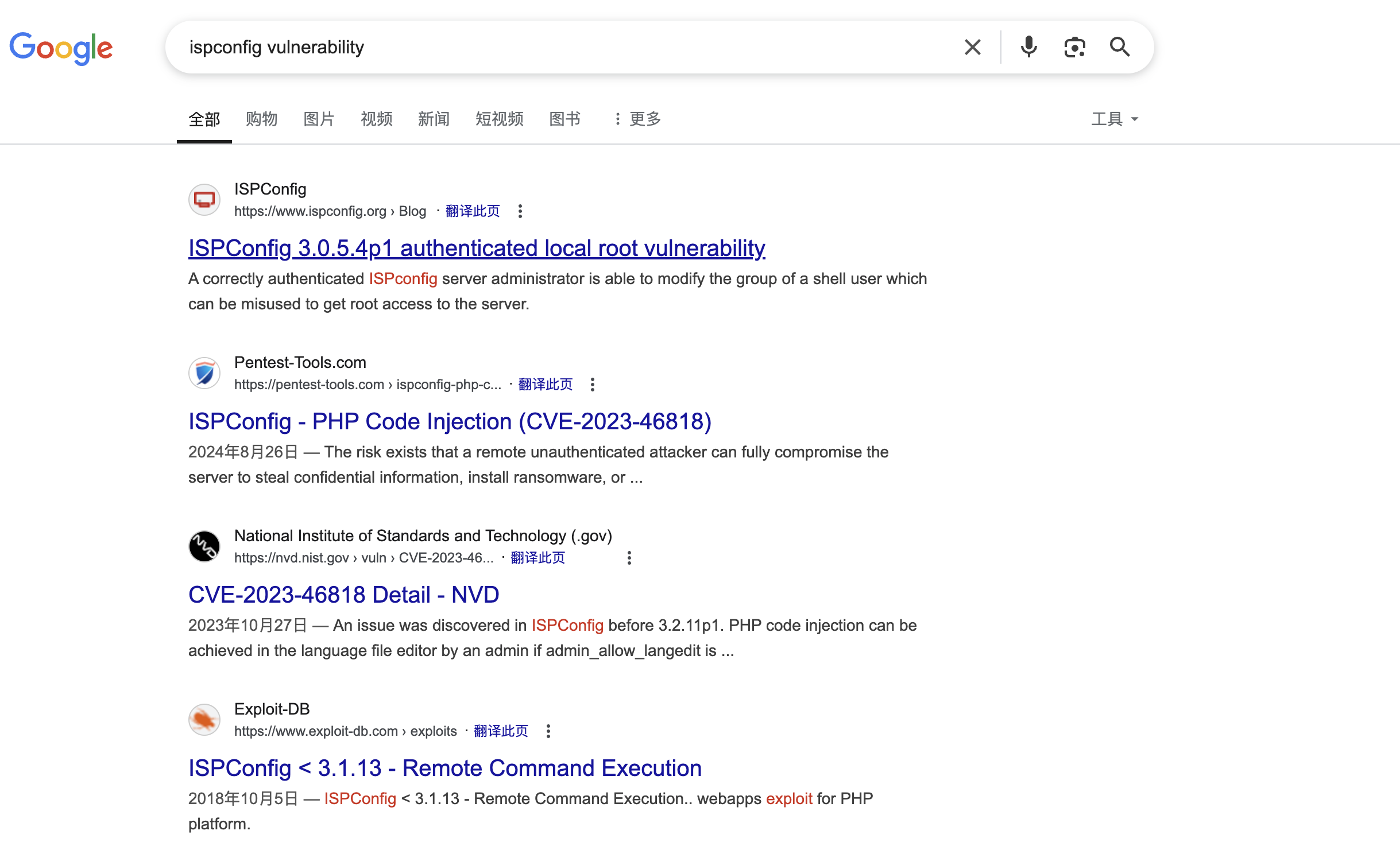The height and width of the screenshot is (846, 1400).
Task: Open three-dot menu for NVD result
Action: [629, 558]
